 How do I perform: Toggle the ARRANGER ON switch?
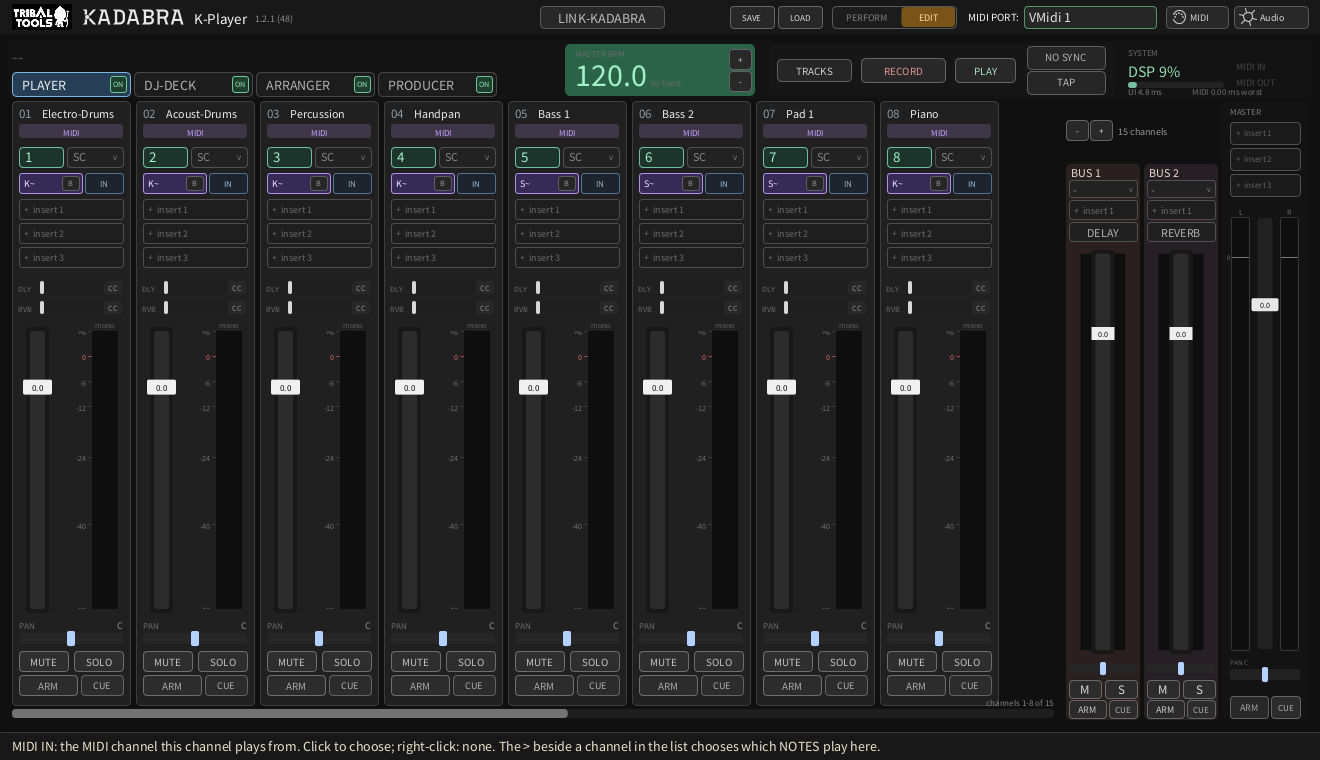point(362,85)
